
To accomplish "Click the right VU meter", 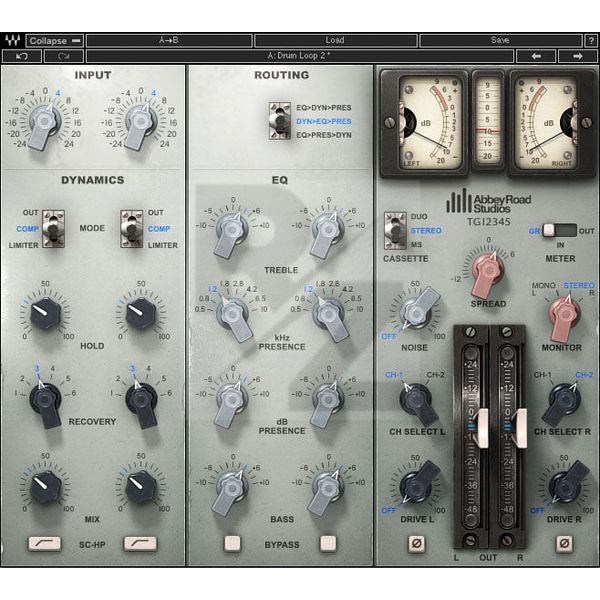I will pos(552,123).
